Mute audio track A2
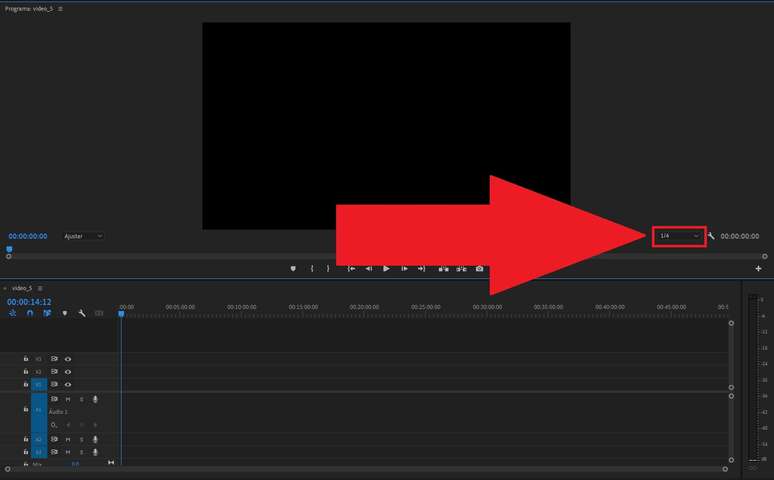Viewport: 774px width, 480px height. pyautogui.click(x=68, y=439)
